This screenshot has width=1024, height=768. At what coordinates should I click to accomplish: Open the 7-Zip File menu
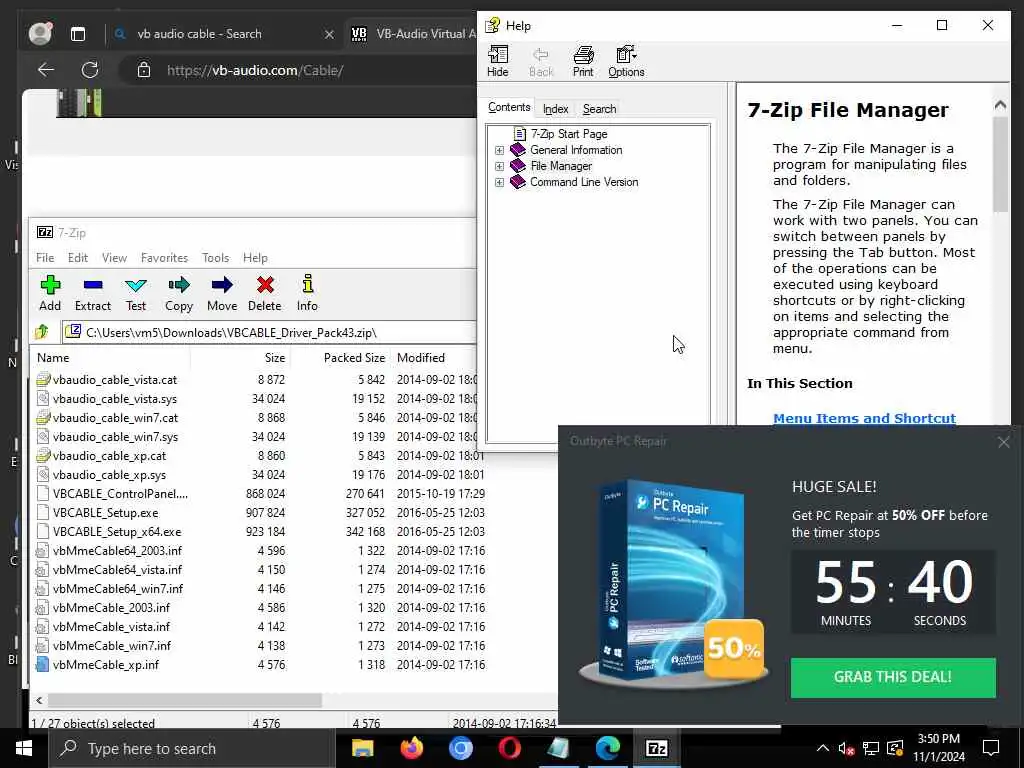pyautogui.click(x=45, y=258)
